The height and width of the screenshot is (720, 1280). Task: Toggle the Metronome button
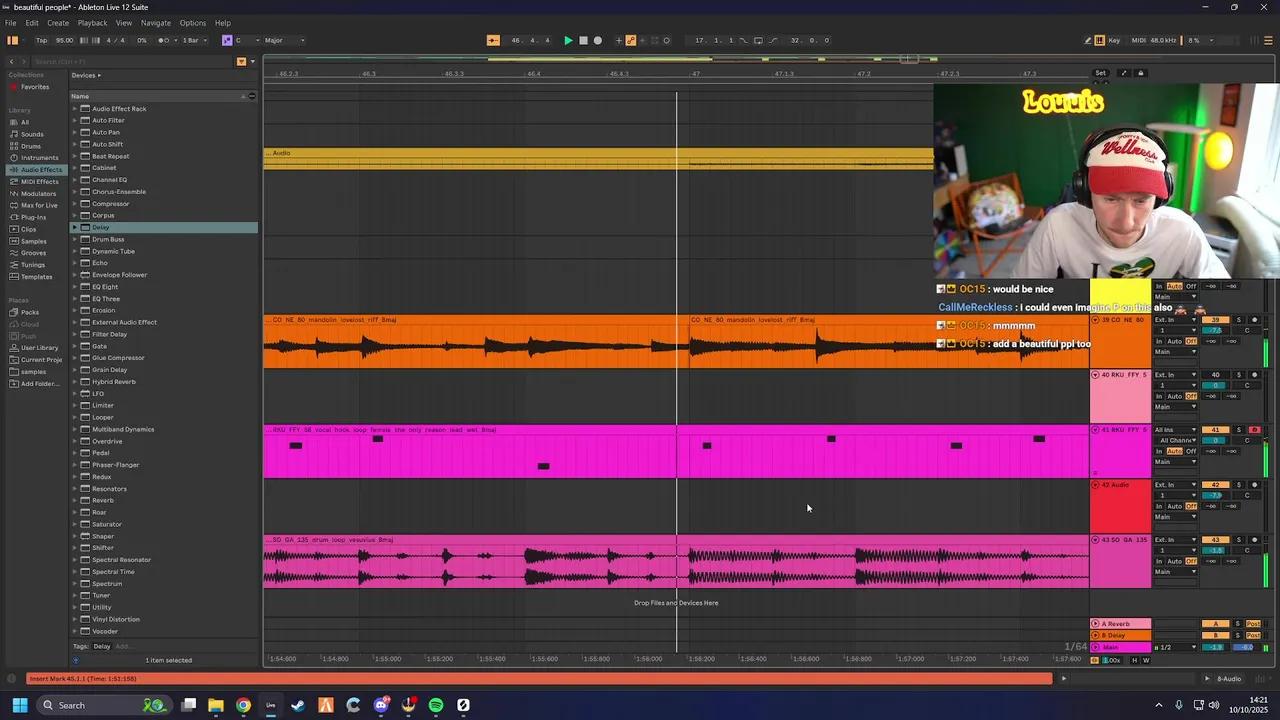[x=165, y=40]
